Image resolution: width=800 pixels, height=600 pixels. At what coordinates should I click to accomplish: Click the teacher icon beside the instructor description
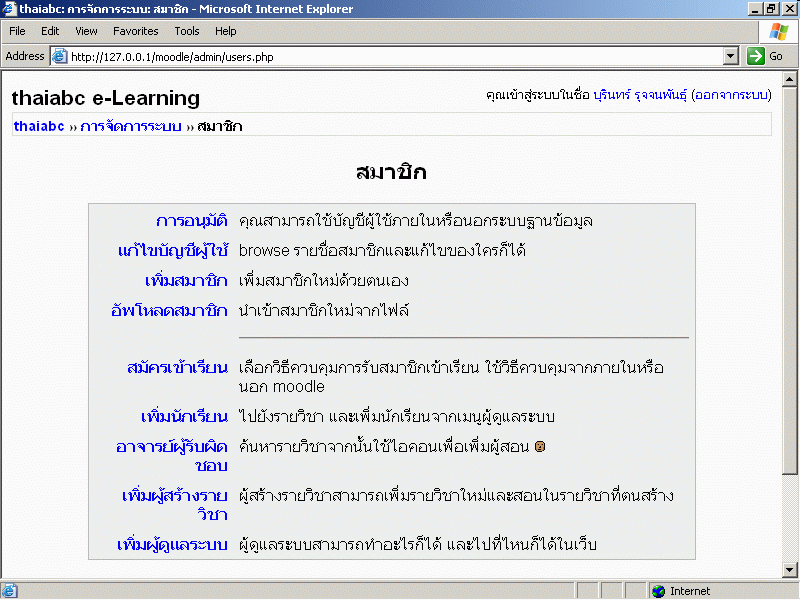tap(541, 446)
